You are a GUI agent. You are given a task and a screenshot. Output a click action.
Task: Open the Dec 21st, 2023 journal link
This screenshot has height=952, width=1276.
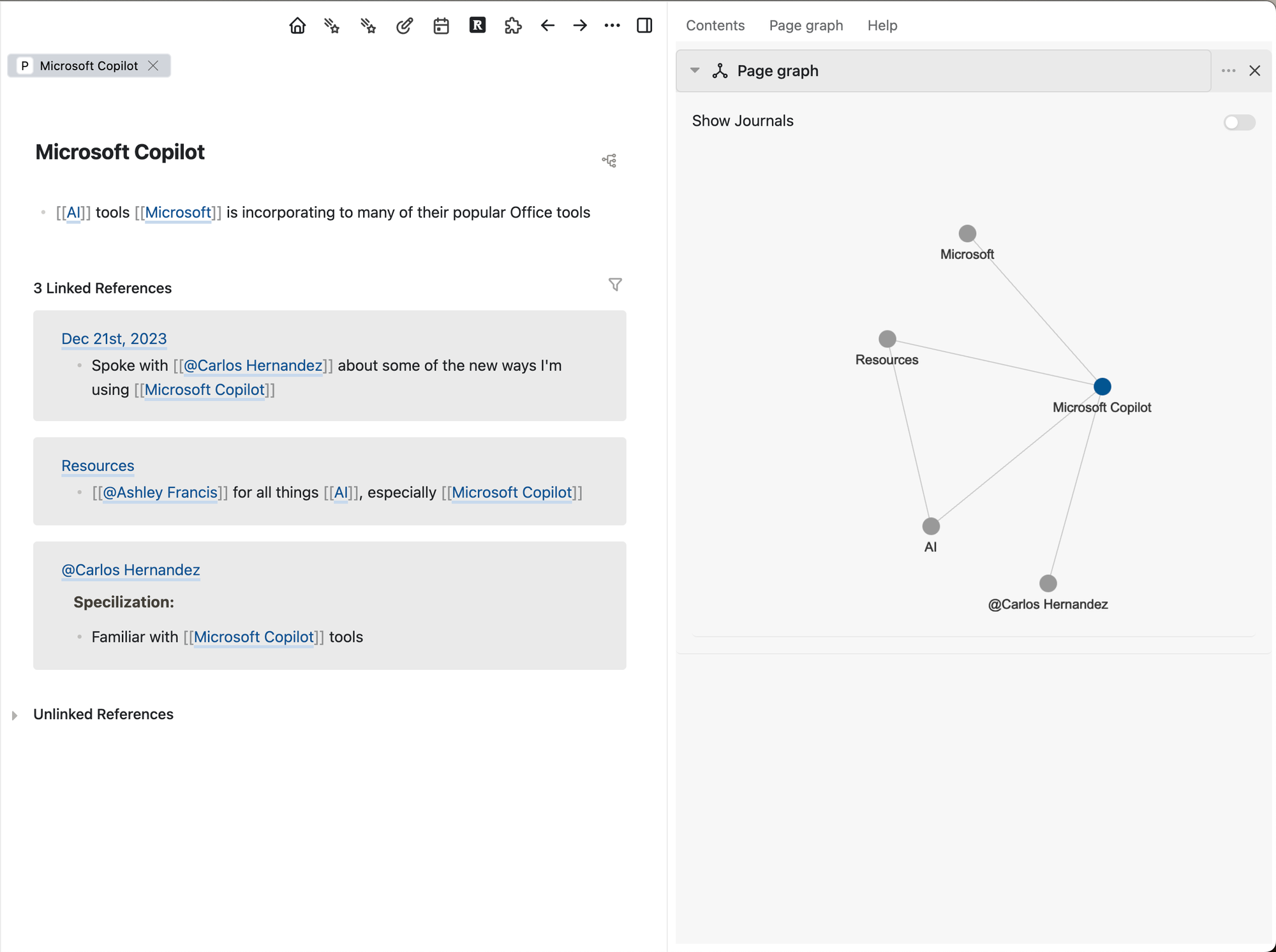point(114,339)
